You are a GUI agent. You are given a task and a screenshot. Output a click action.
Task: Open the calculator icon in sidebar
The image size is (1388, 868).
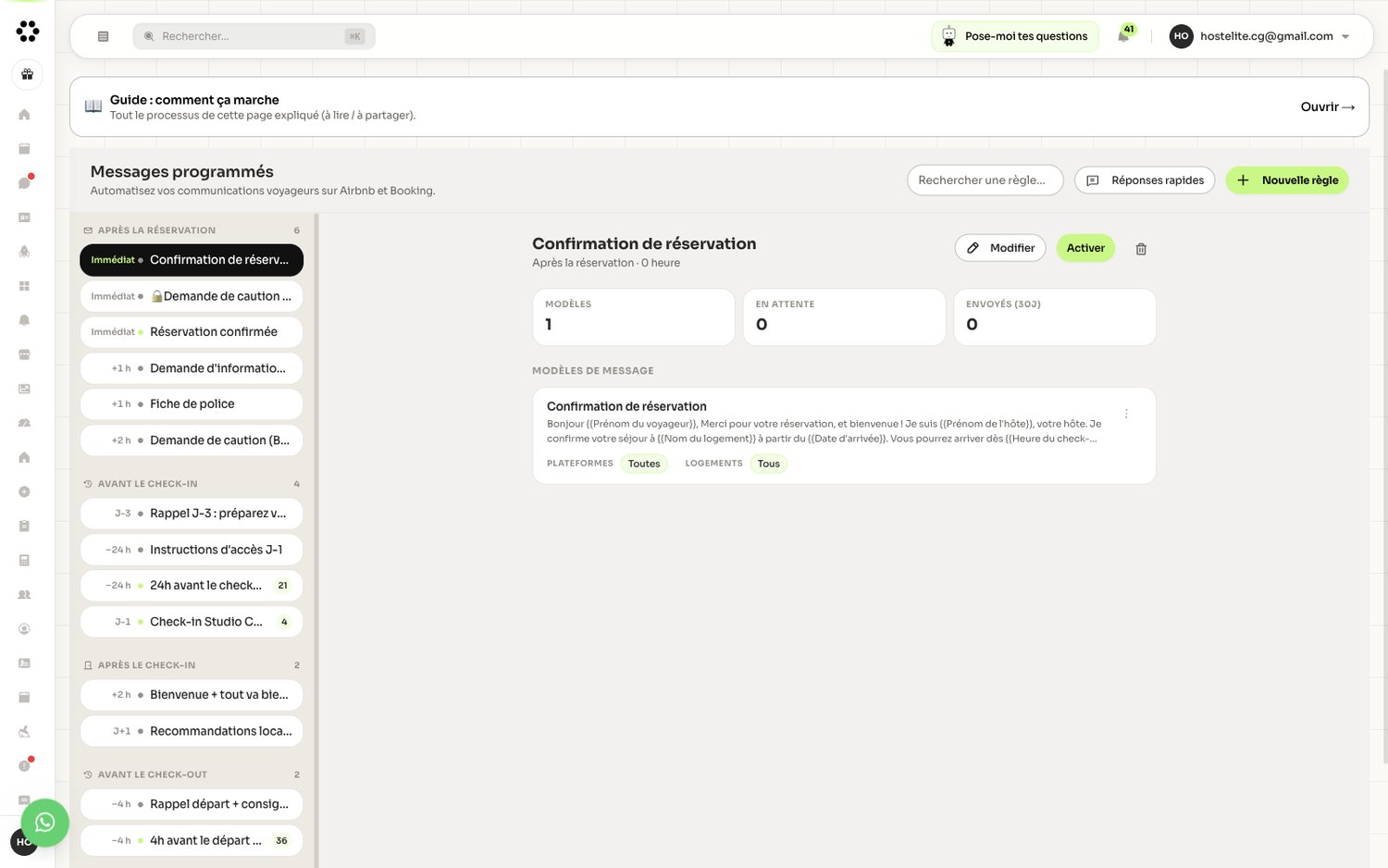click(25, 560)
